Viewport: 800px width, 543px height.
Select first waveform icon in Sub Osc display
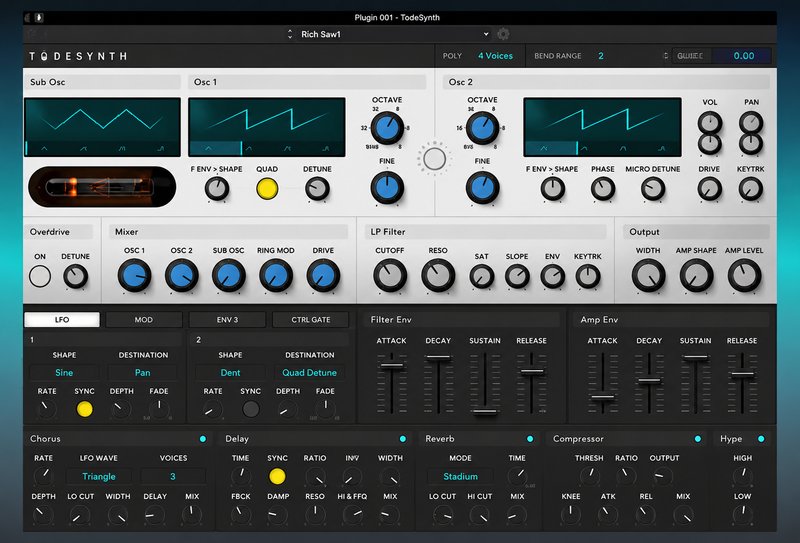(44, 149)
